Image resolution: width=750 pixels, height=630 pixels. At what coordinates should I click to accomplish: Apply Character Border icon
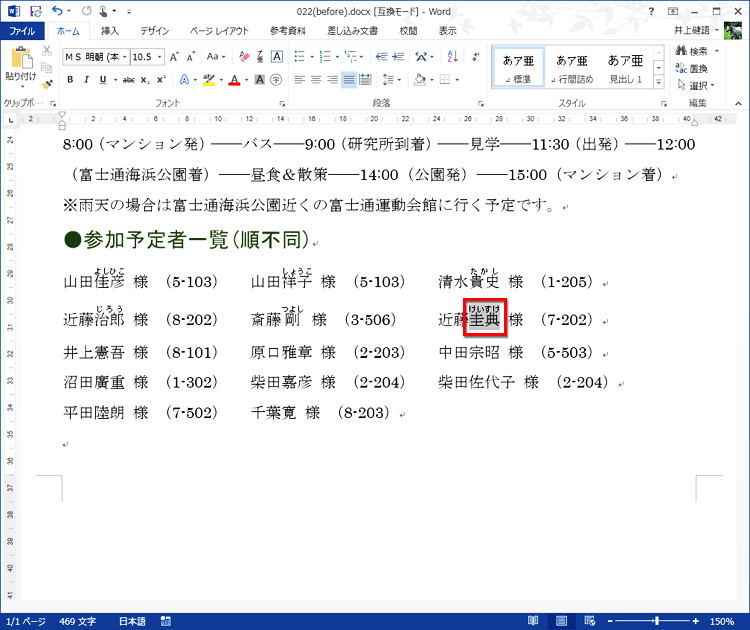(276, 57)
